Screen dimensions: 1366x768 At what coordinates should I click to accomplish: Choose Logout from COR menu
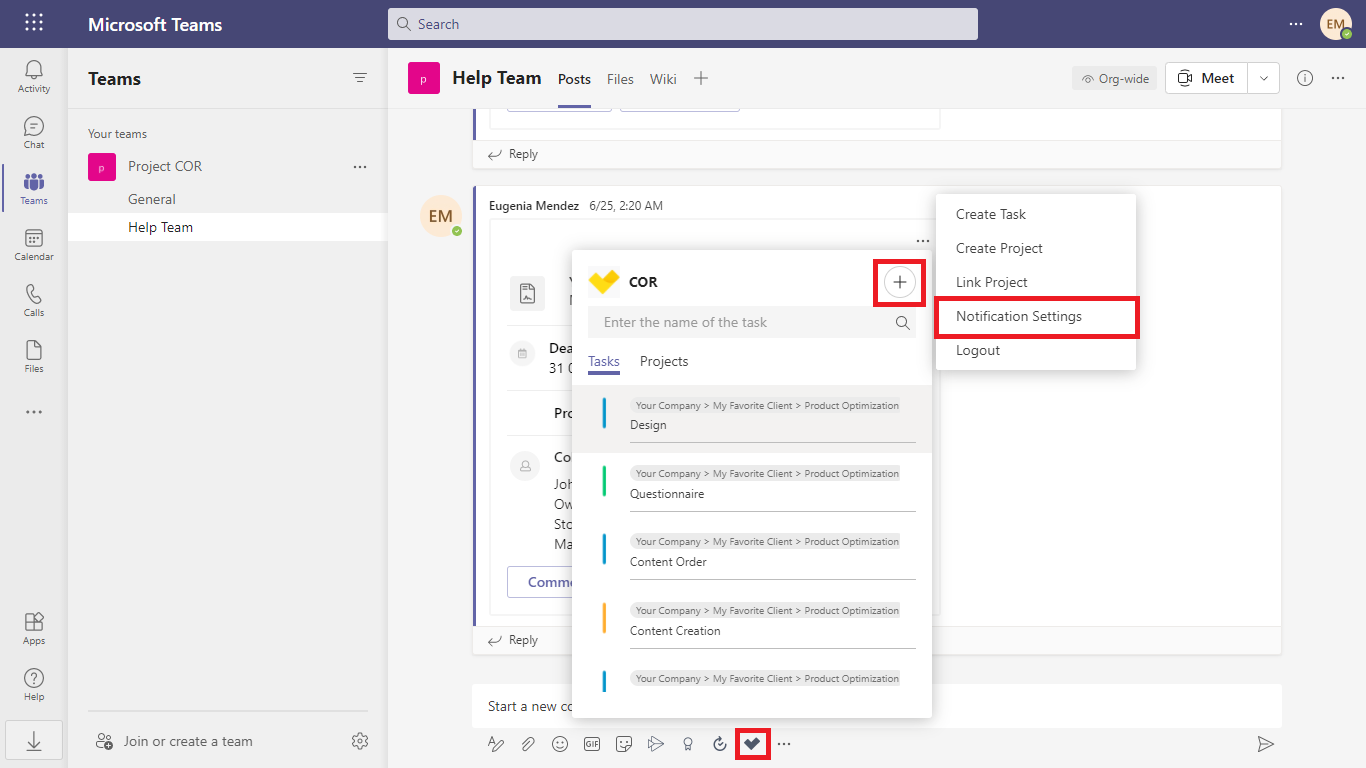click(x=1036, y=350)
